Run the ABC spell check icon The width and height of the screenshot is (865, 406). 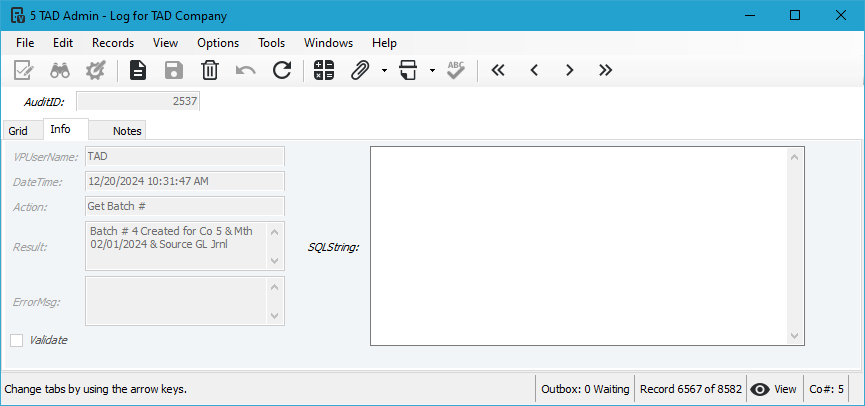coord(456,71)
